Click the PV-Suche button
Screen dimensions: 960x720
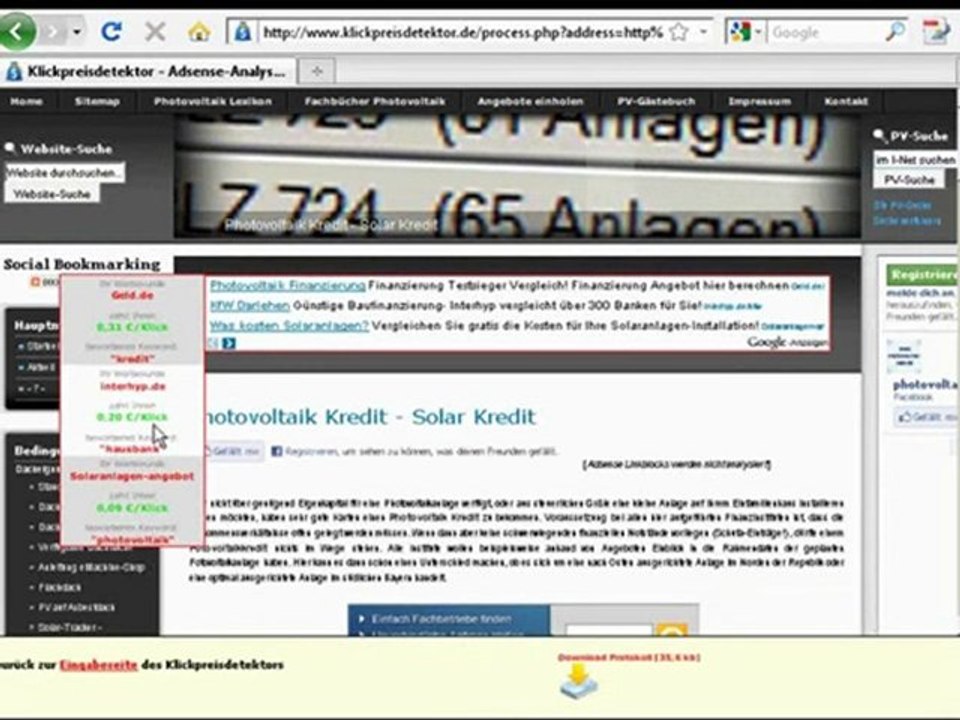click(x=909, y=179)
